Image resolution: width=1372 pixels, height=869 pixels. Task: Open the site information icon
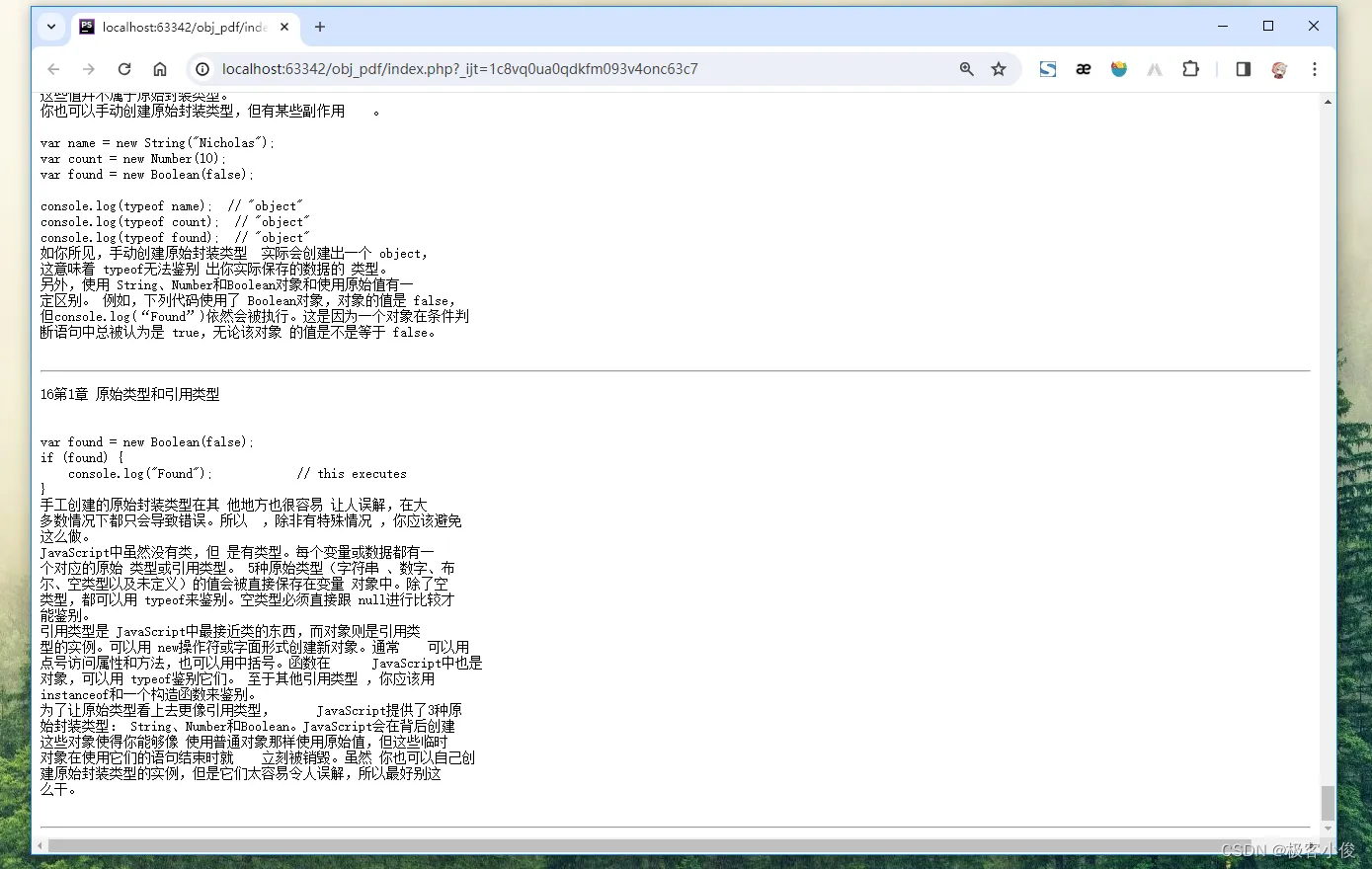pos(202,69)
